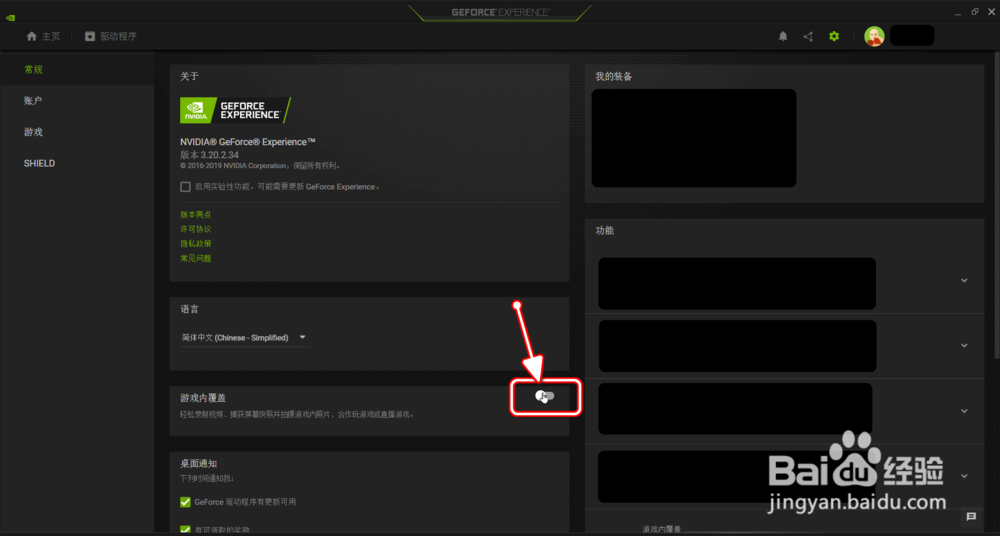Click the NVIDIA logo in title bar
This screenshot has height=536, width=1000.
pyautogui.click(x=10, y=18)
